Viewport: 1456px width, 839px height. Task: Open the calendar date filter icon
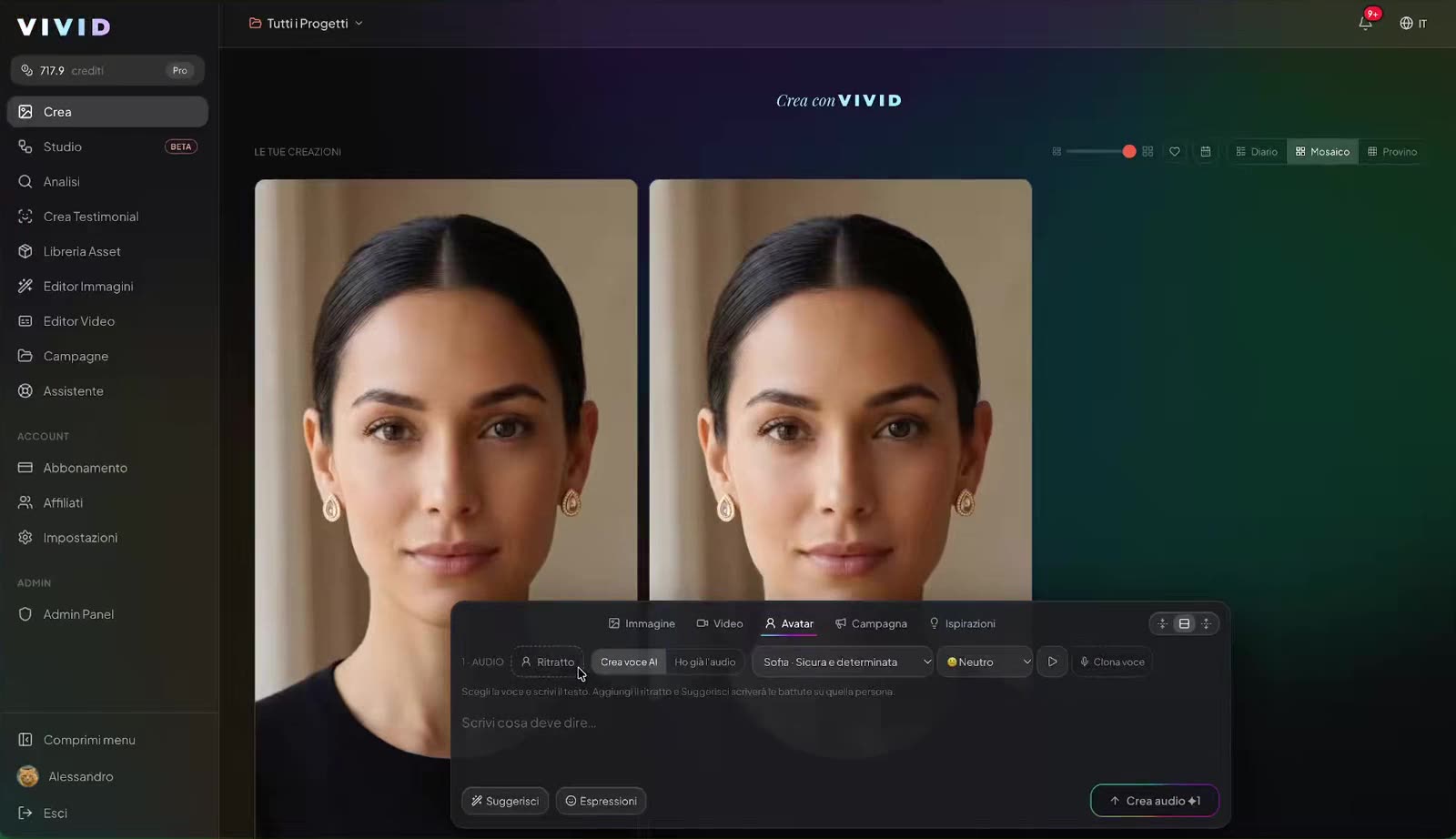(x=1206, y=152)
